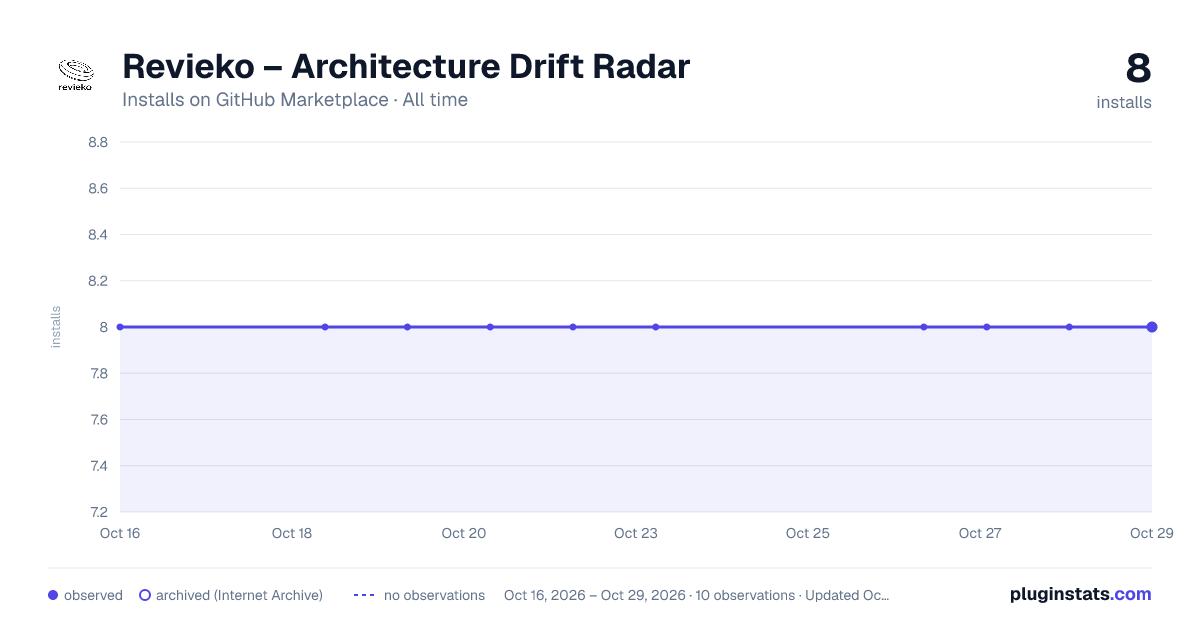Click the Oct 18 x-axis label
1200x630 pixels.
[292, 533]
